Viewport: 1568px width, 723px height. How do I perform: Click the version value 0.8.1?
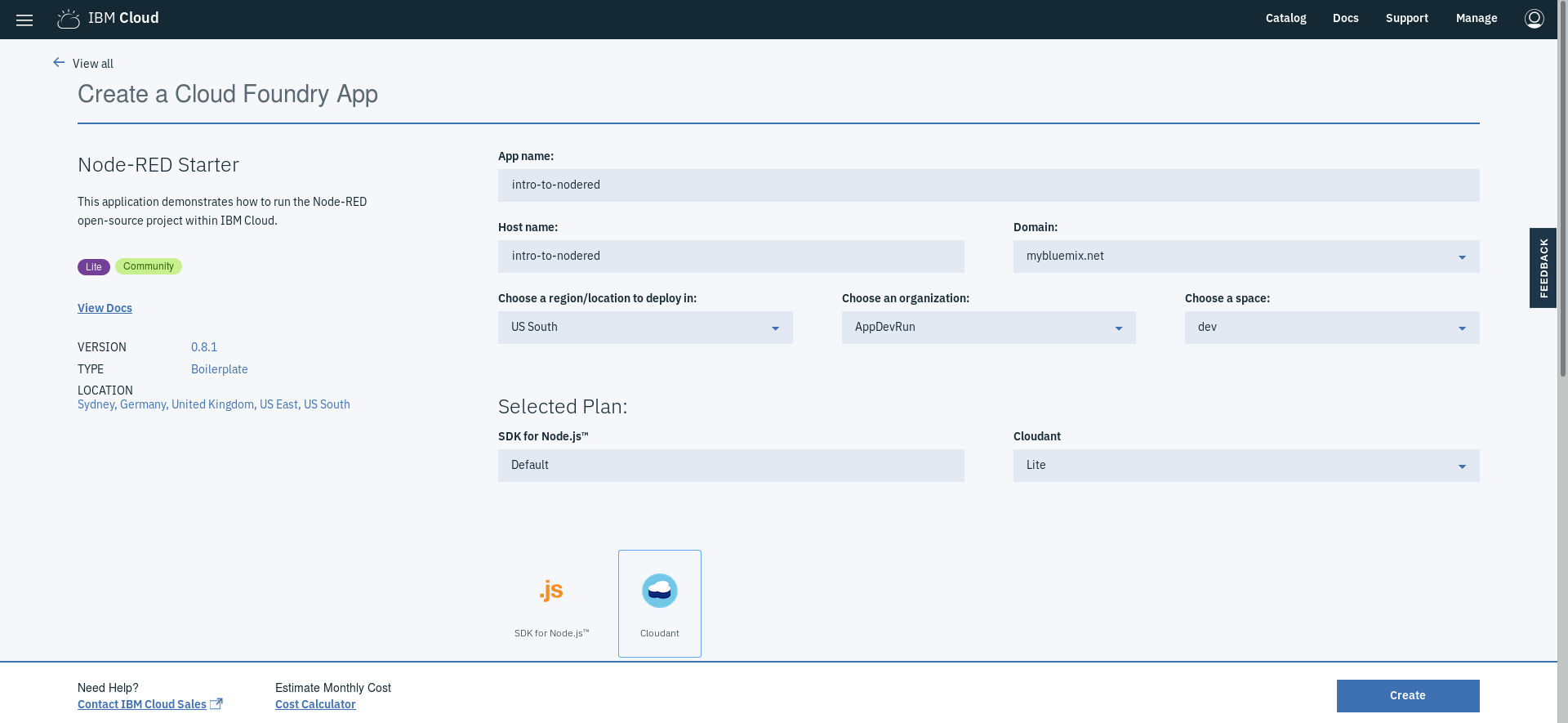[x=204, y=347]
